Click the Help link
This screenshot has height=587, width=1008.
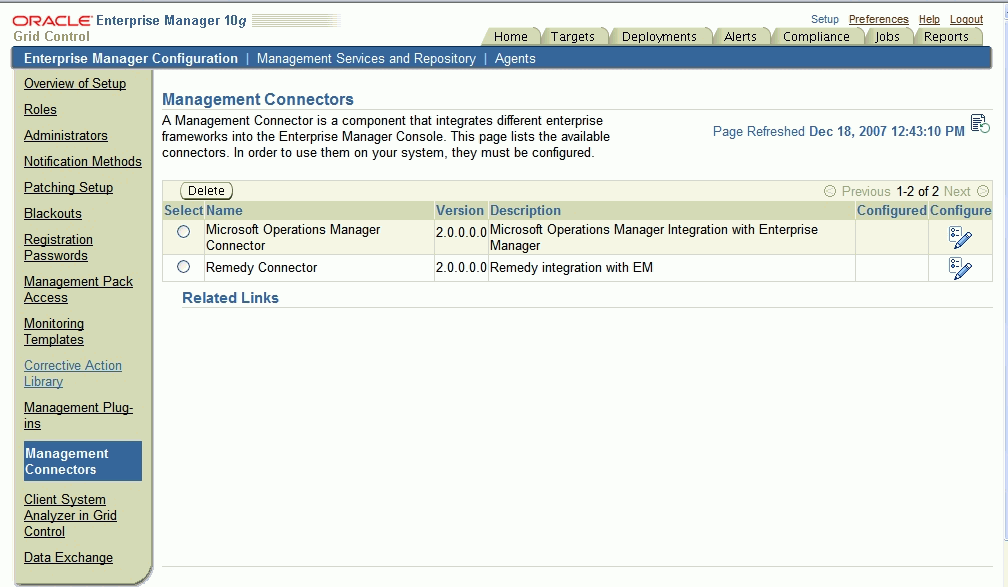pos(929,19)
